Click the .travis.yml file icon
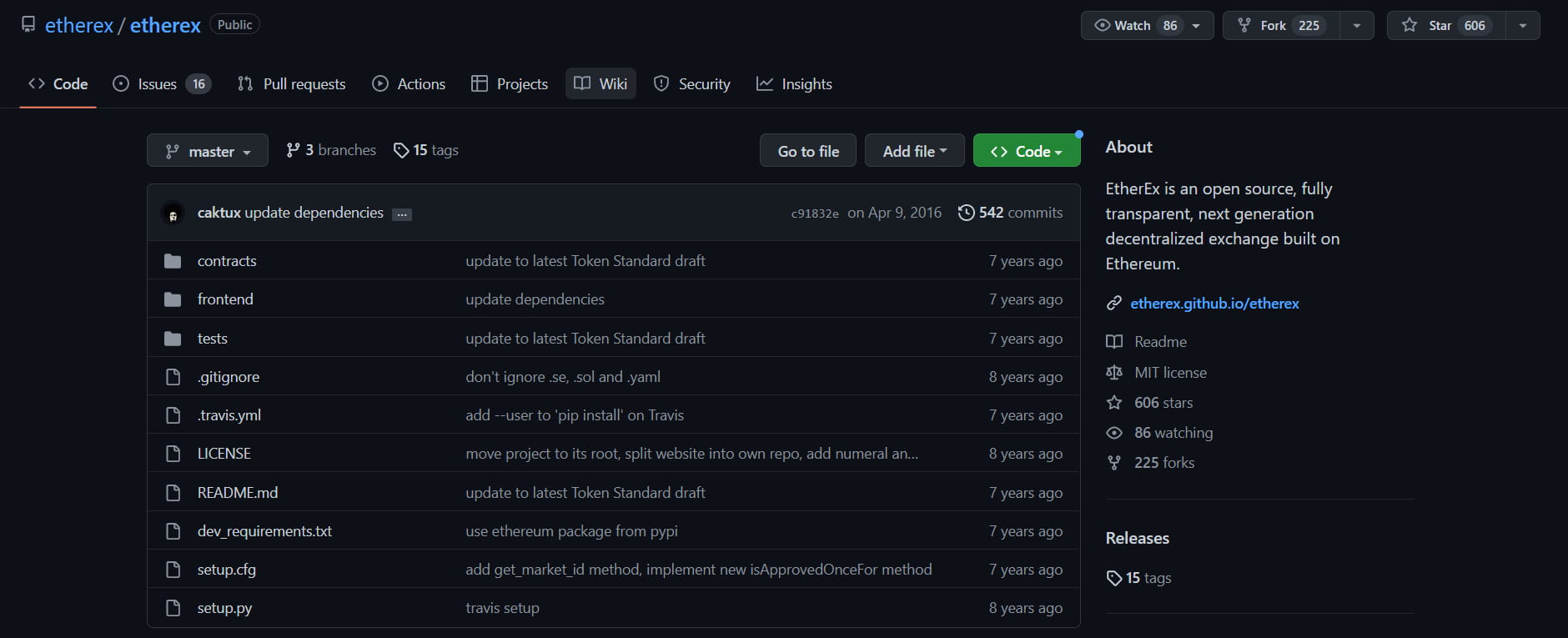Image resolution: width=1568 pixels, height=638 pixels. click(x=173, y=415)
